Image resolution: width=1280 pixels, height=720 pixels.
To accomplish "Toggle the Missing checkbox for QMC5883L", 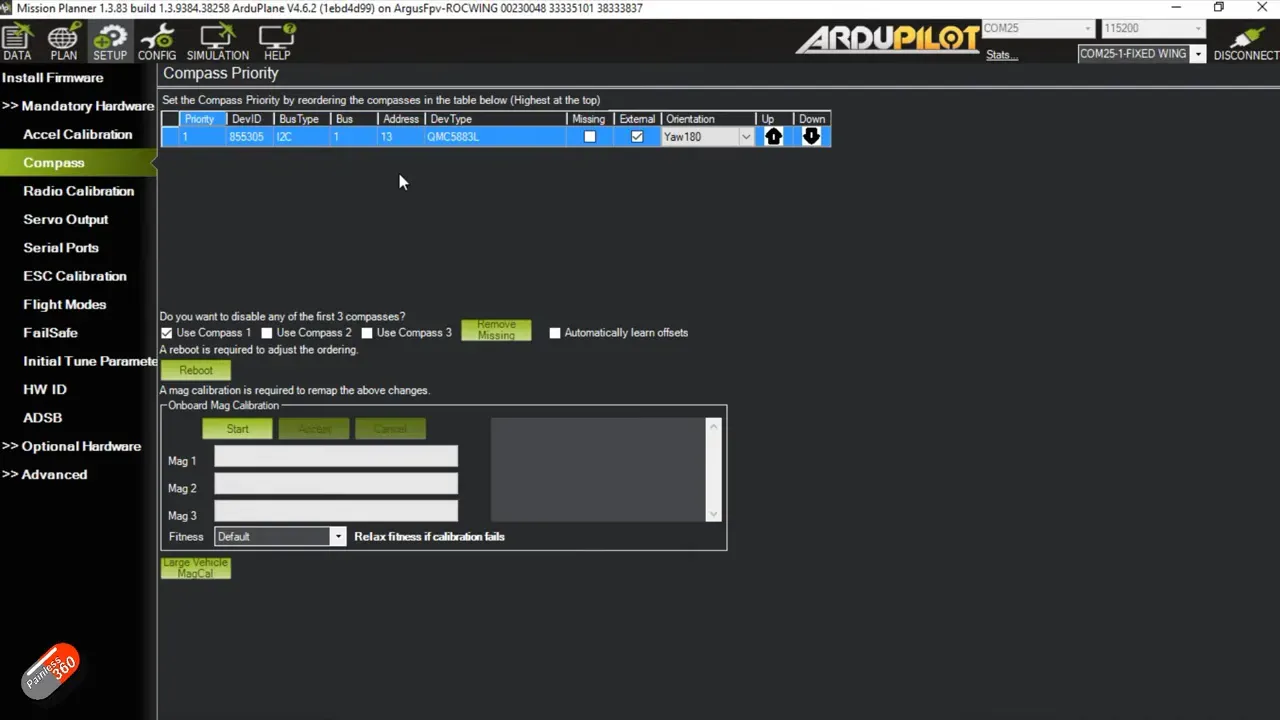I will tap(590, 137).
